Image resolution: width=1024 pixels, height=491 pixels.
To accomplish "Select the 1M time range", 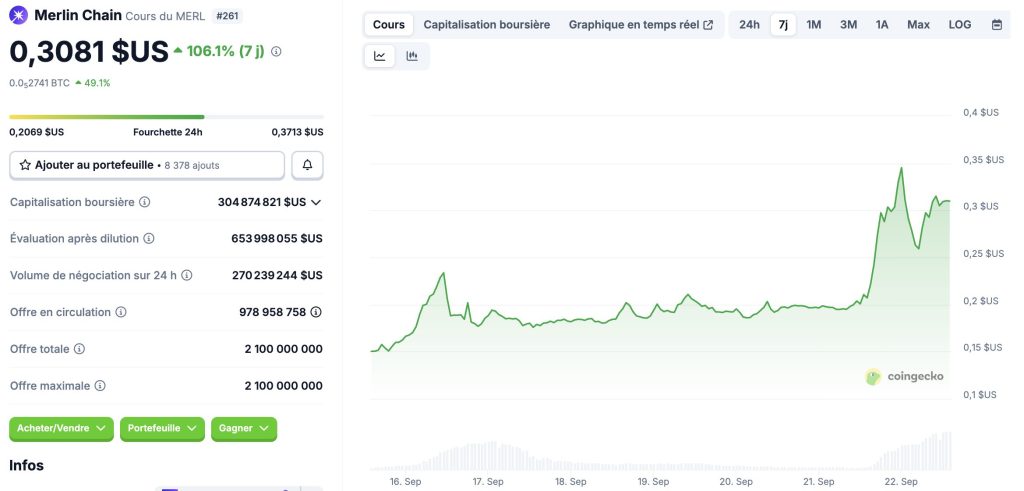I will click(814, 24).
